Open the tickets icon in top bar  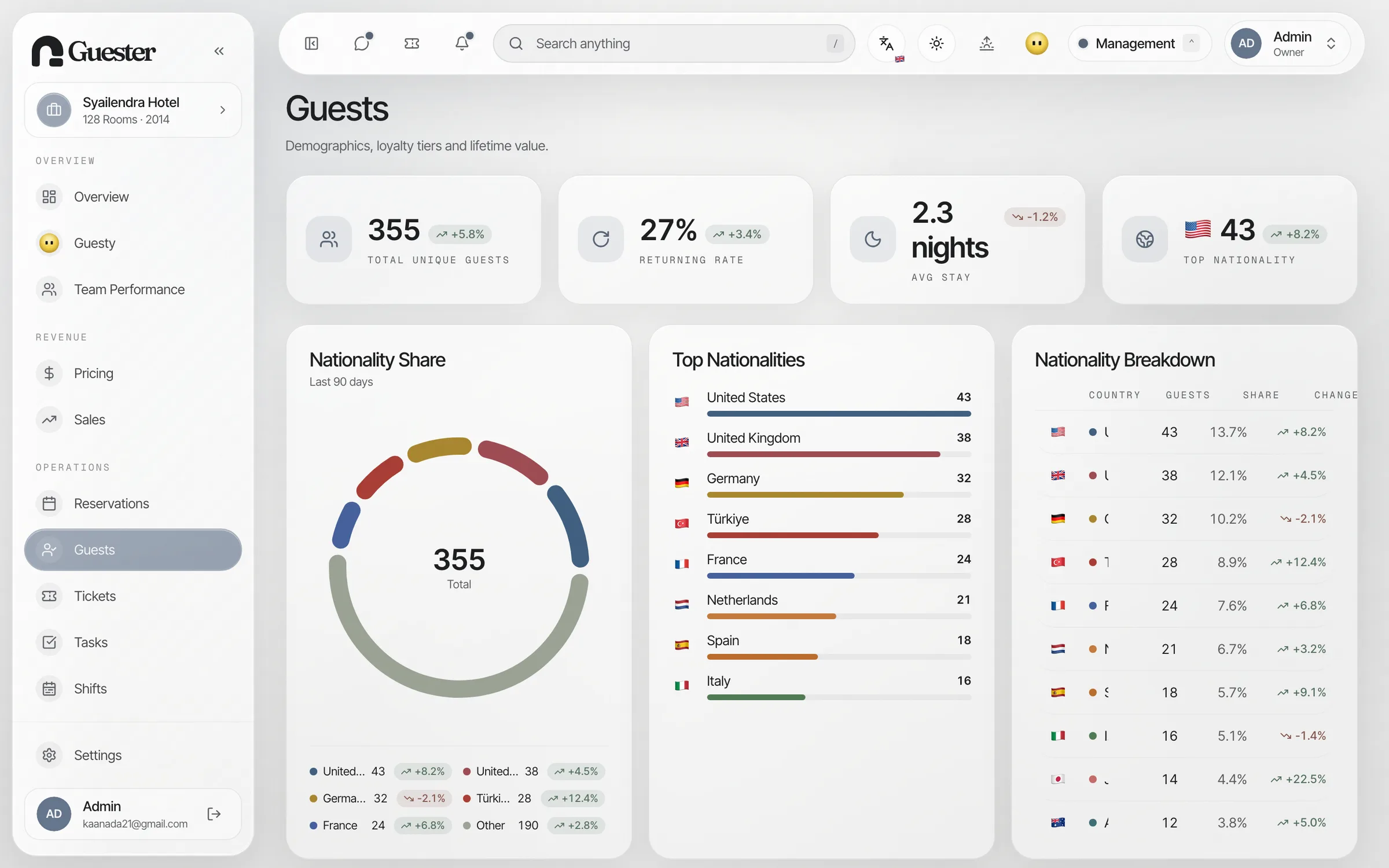pos(411,43)
